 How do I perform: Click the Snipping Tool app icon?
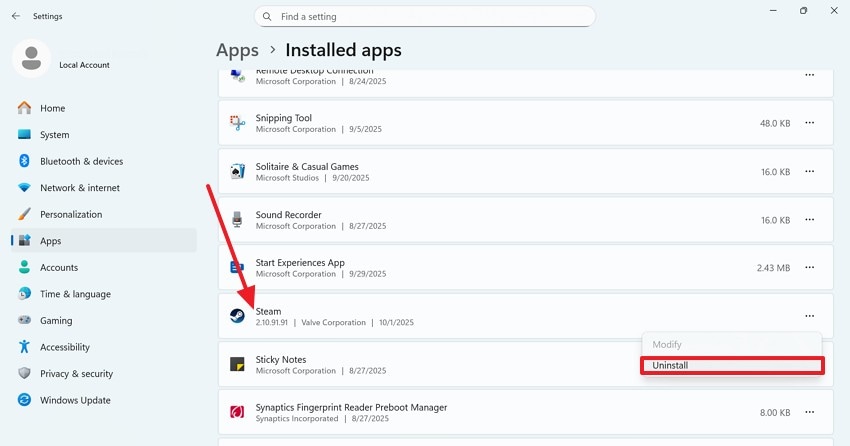[x=237, y=123]
